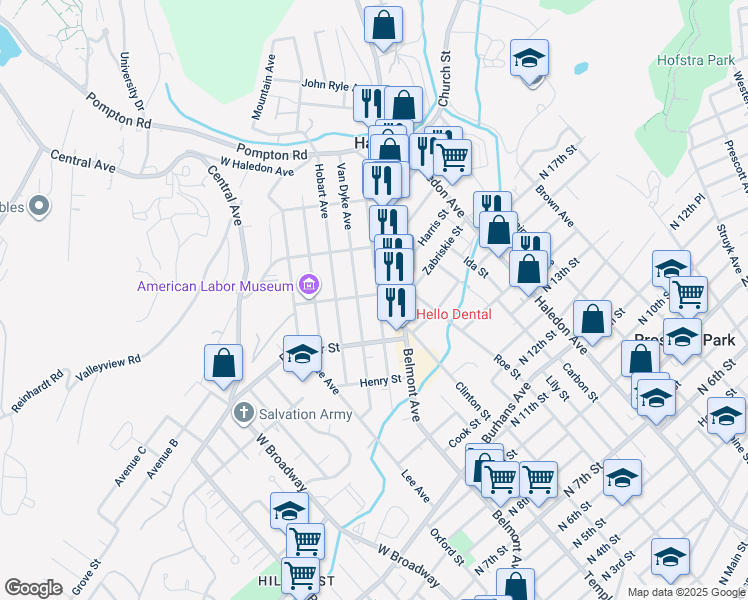748x600 pixels.
Task: Click the American Labor Museum text label
Action: click(214, 287)
